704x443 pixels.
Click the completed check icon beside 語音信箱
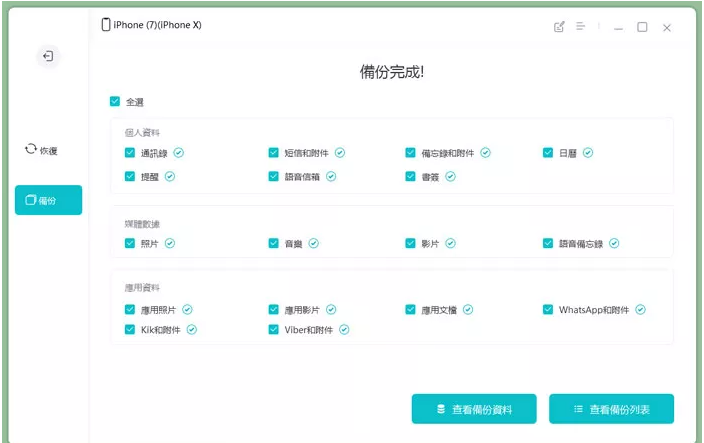331,176
